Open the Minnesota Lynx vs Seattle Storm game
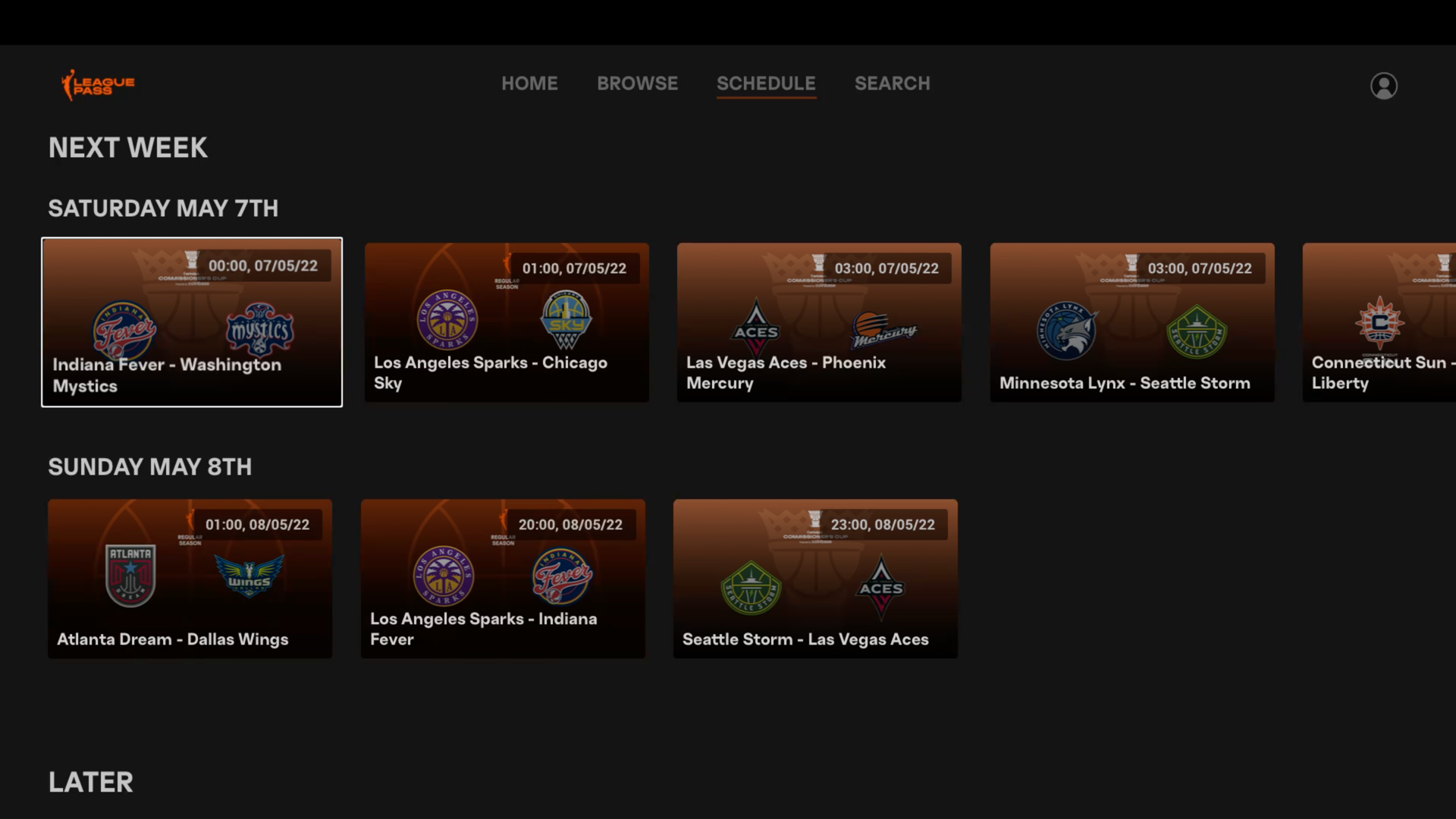 point(1131,322)
